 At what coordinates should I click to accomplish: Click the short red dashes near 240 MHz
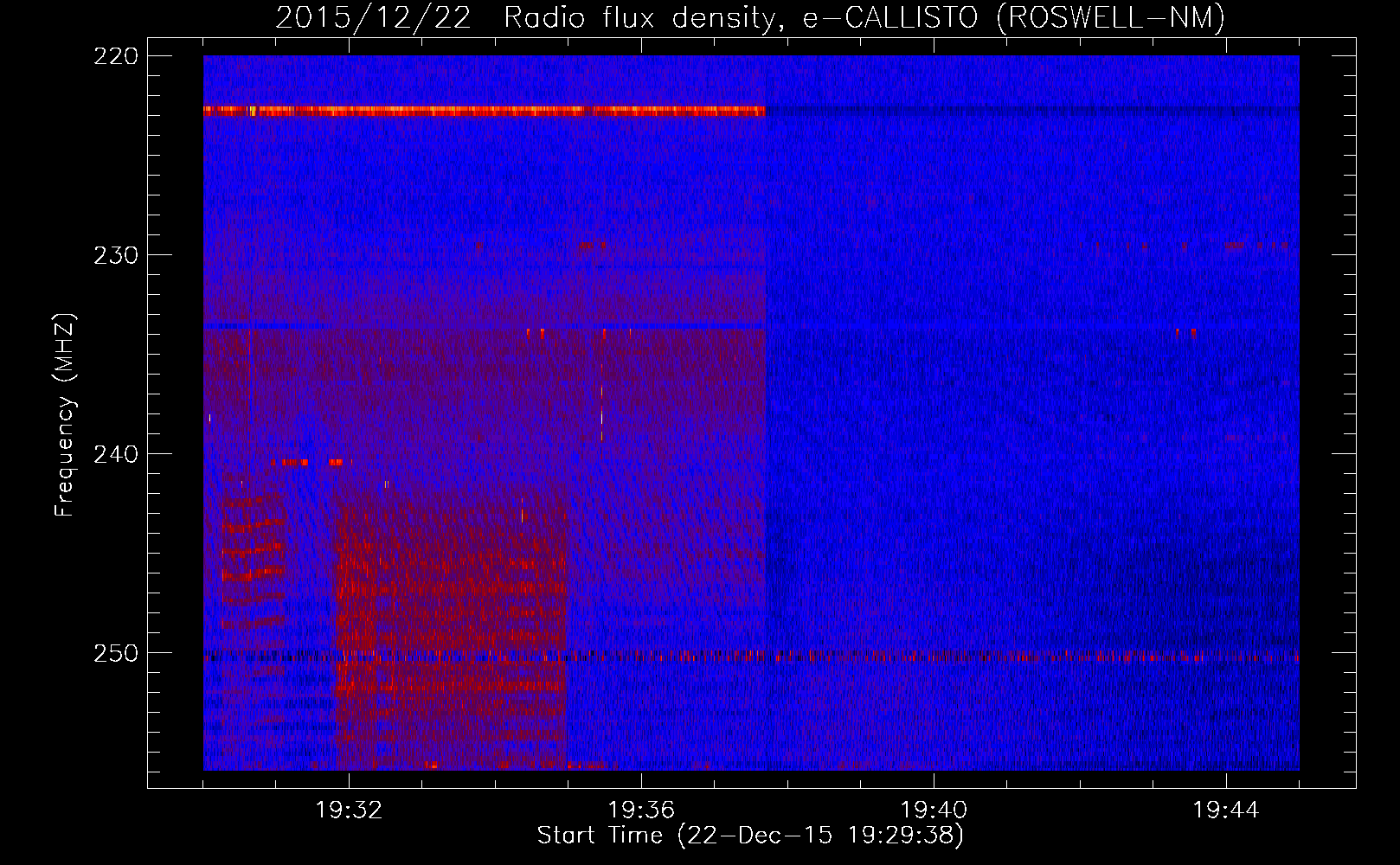point(313,462)
